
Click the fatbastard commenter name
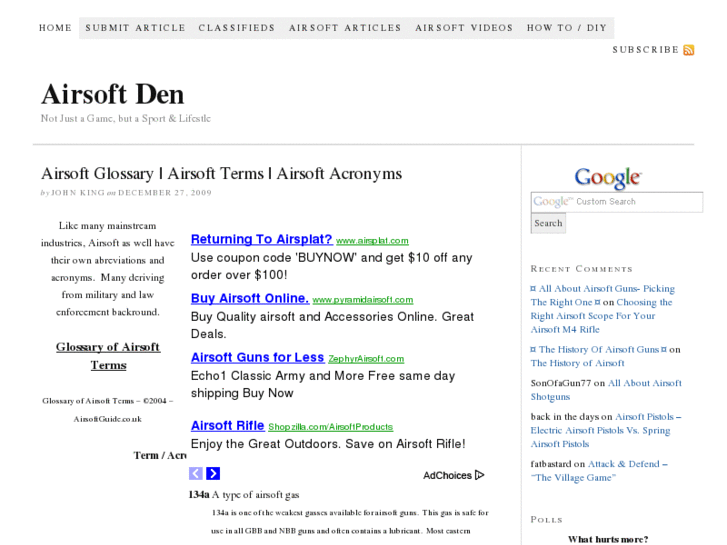click(551, 464)
